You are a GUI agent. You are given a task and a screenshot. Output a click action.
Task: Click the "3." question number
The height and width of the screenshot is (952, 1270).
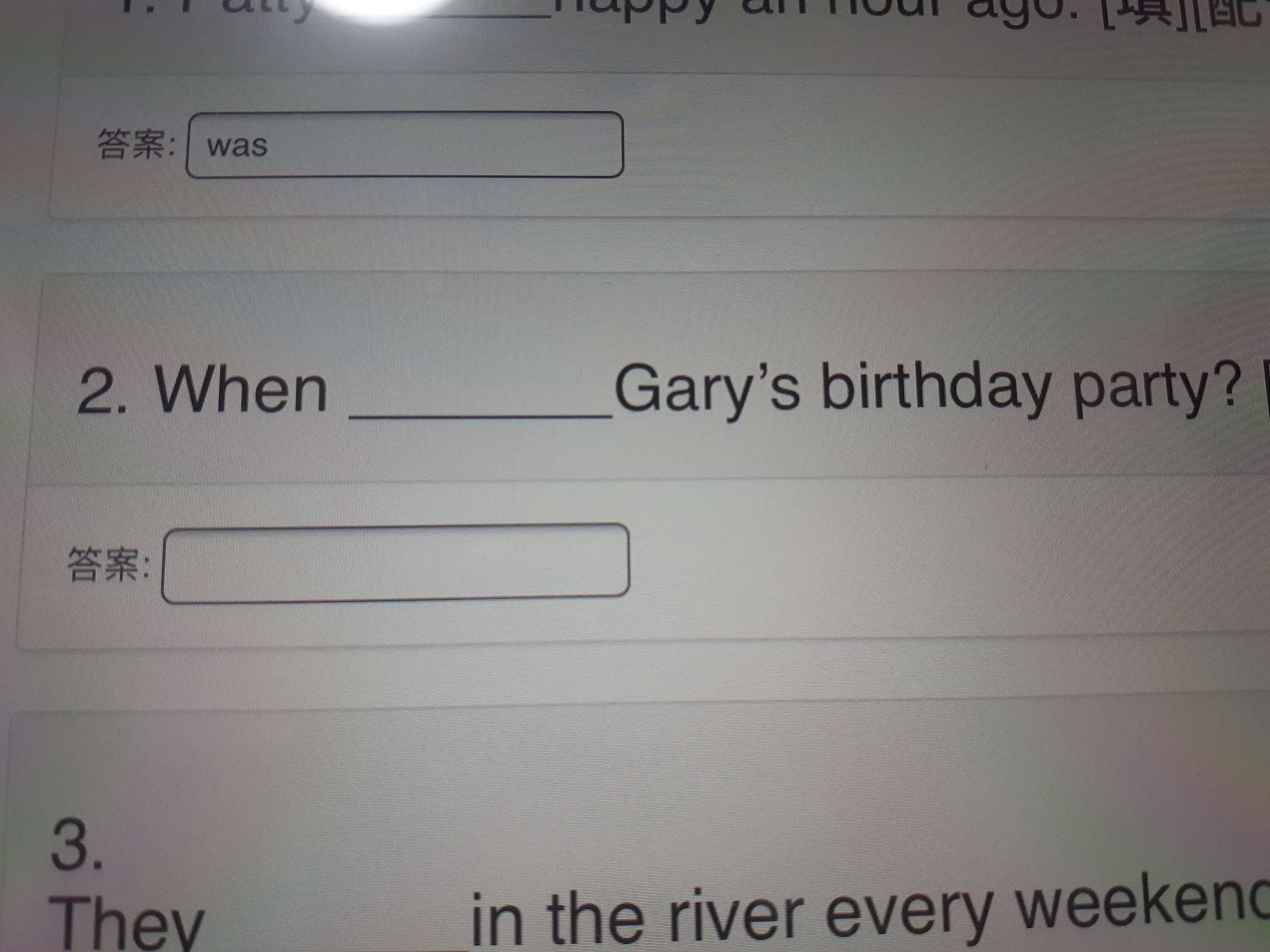pyautogui.click(x=76, y=844)
